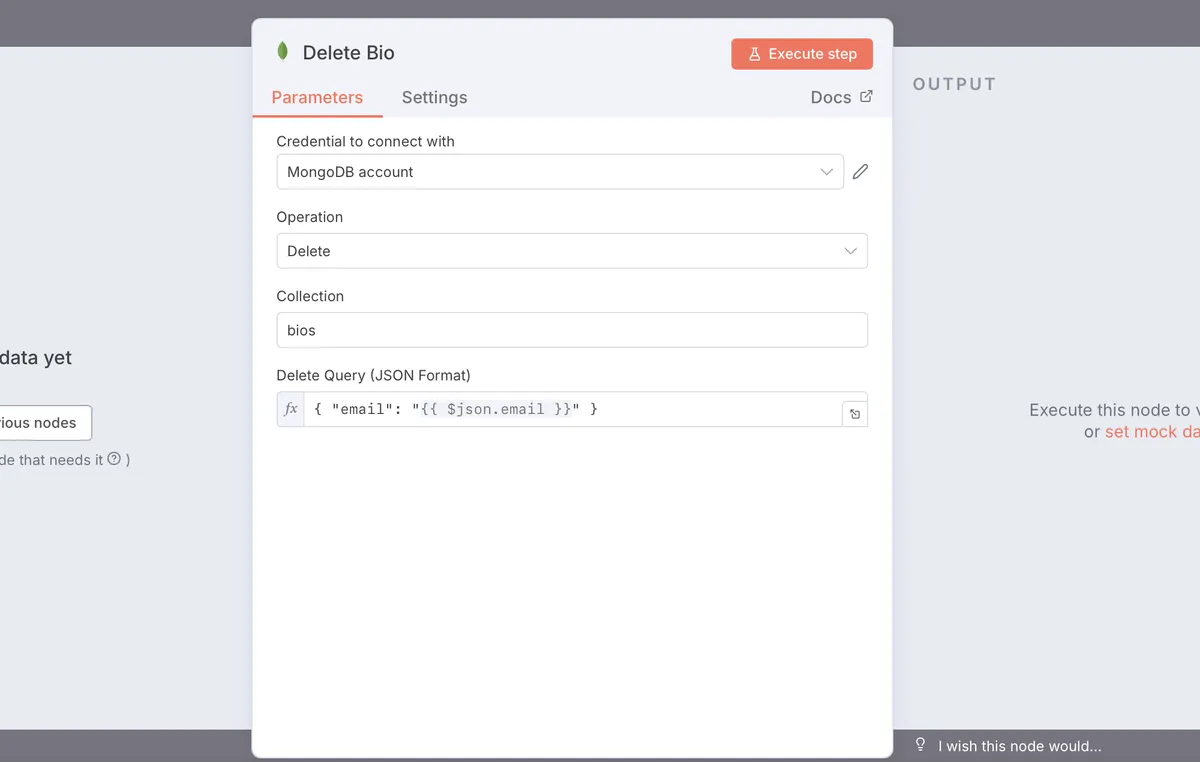Click the MongoDB leaf icon in the header
This screenshot has width=1200, height=762.
pos(283,52)
